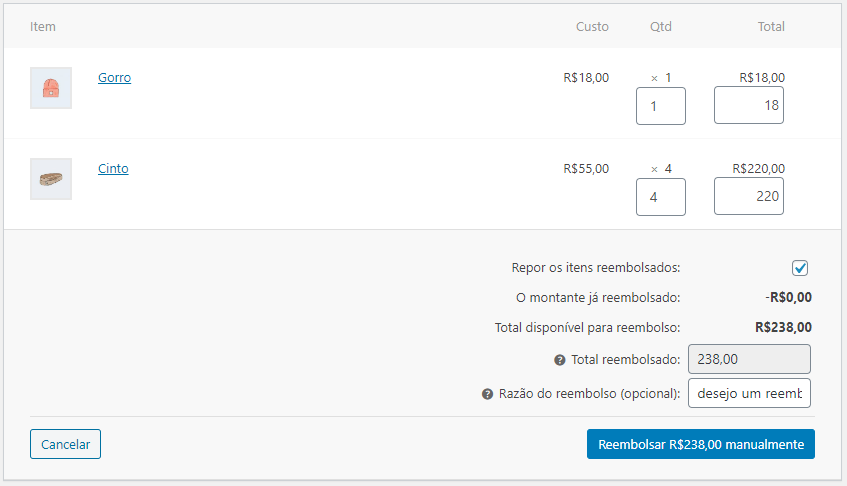Toggle the Repor os itens reembolsados checkbox
The width and height of the screenshot is (847, 486).
point(800,268)
